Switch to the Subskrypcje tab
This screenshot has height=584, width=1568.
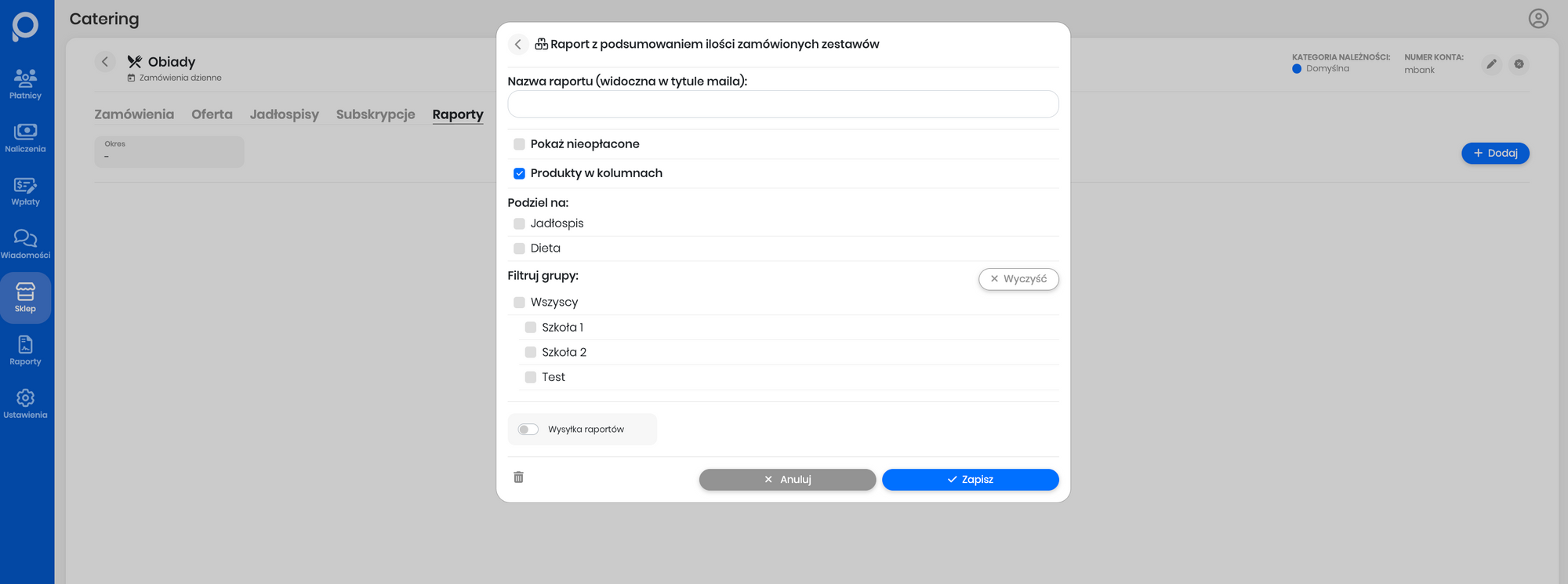coord(376,114)
